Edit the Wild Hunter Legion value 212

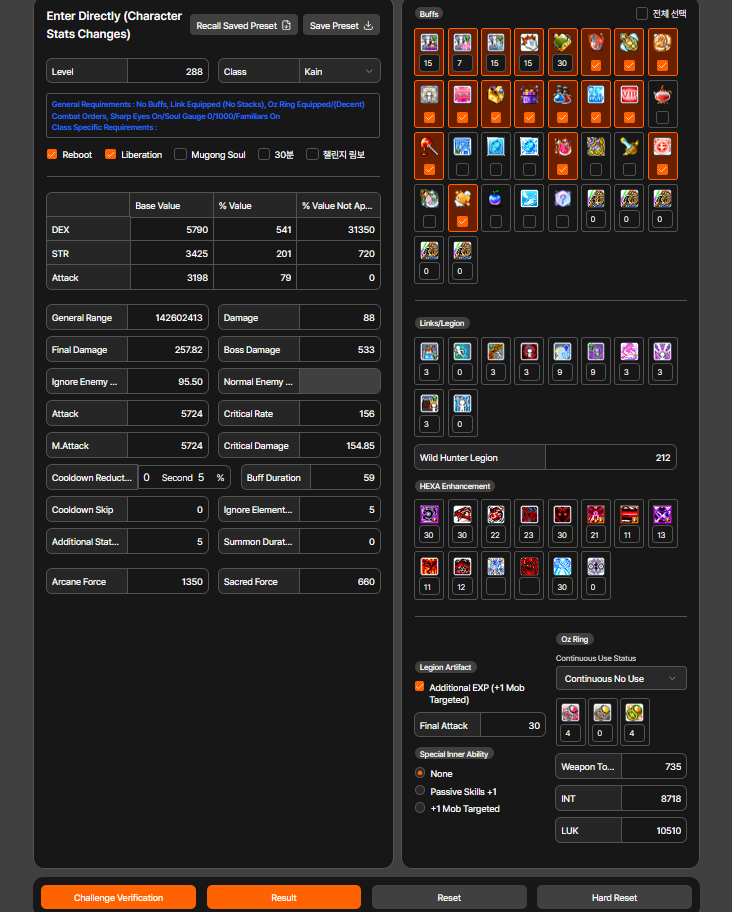(610, 457)
